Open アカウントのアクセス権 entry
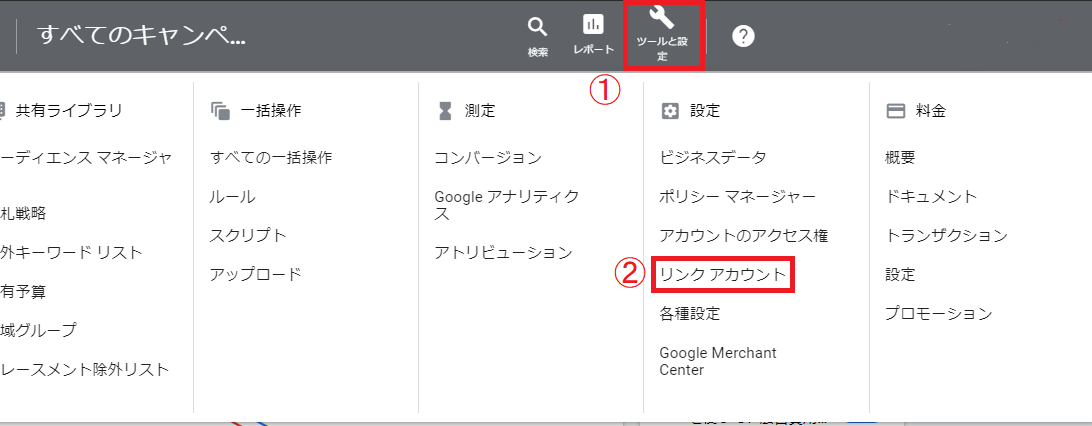The image size is (1092, 426). click(744, 236)
